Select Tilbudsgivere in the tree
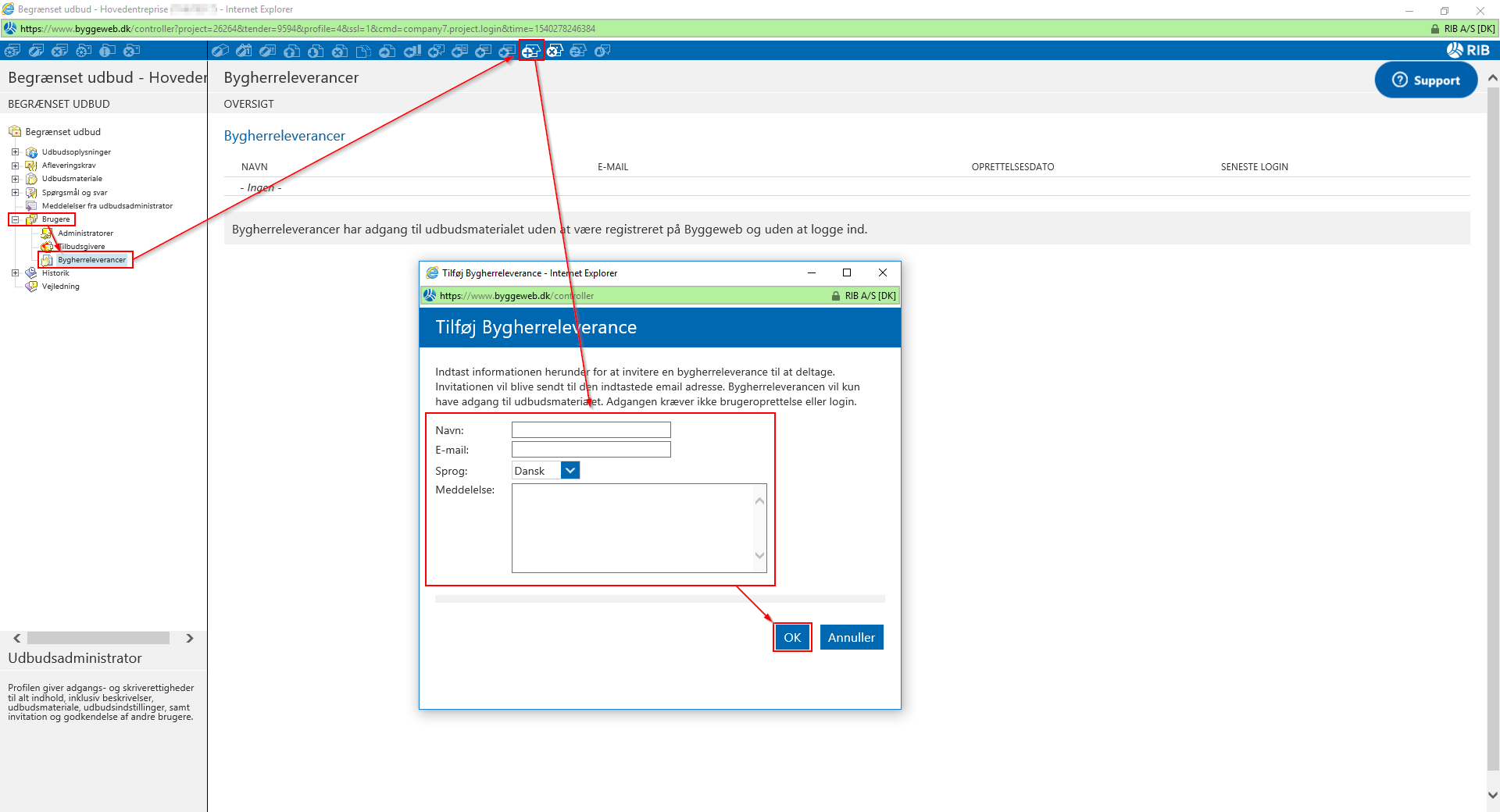Screen dimensions: 1500x812 pos(81,247)
